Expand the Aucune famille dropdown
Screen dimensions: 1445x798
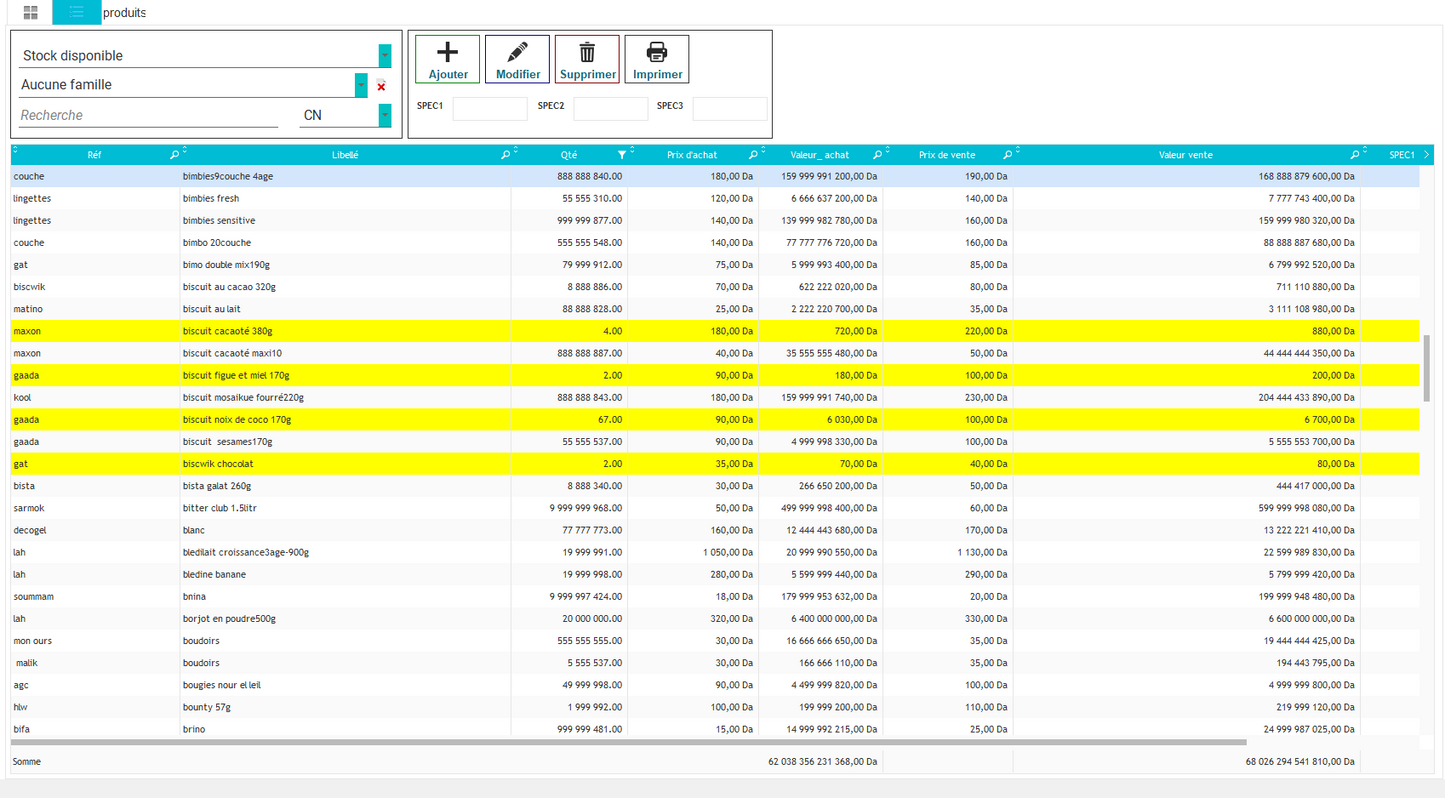coord(361,85)
